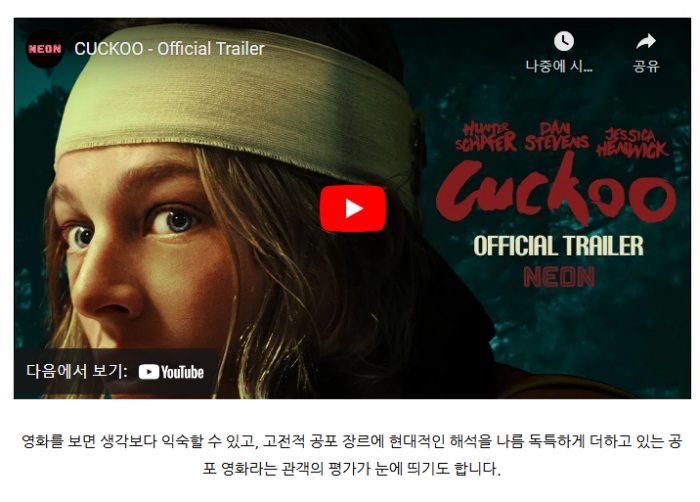Click the Watch later clock icon
The width and height of the screenshot is (700, 502).
click(x=564, y=42)
